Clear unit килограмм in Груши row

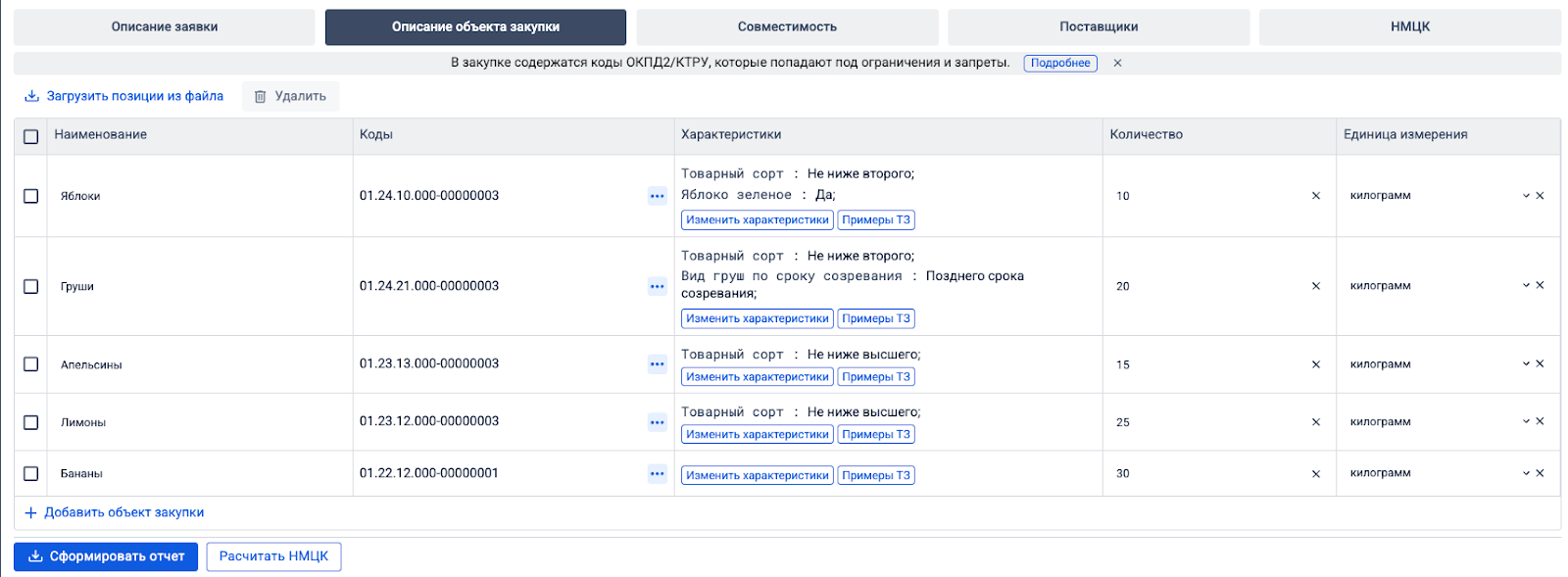pos(1540,285)
